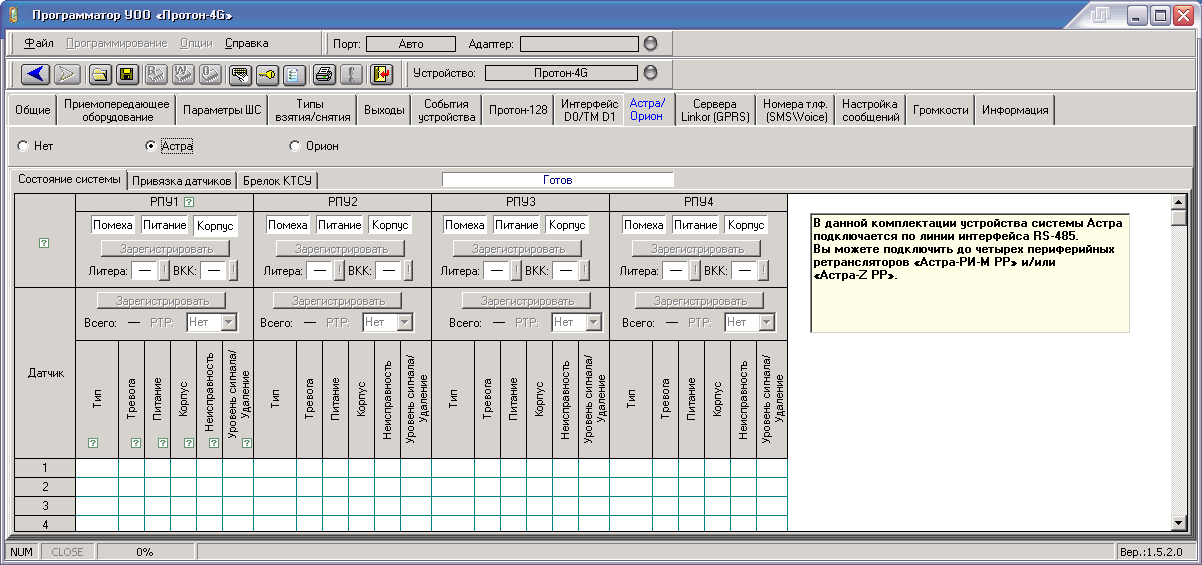
Task: Click the Протон-4G device field
Action: pyautogui.click(x=561, y=73)
